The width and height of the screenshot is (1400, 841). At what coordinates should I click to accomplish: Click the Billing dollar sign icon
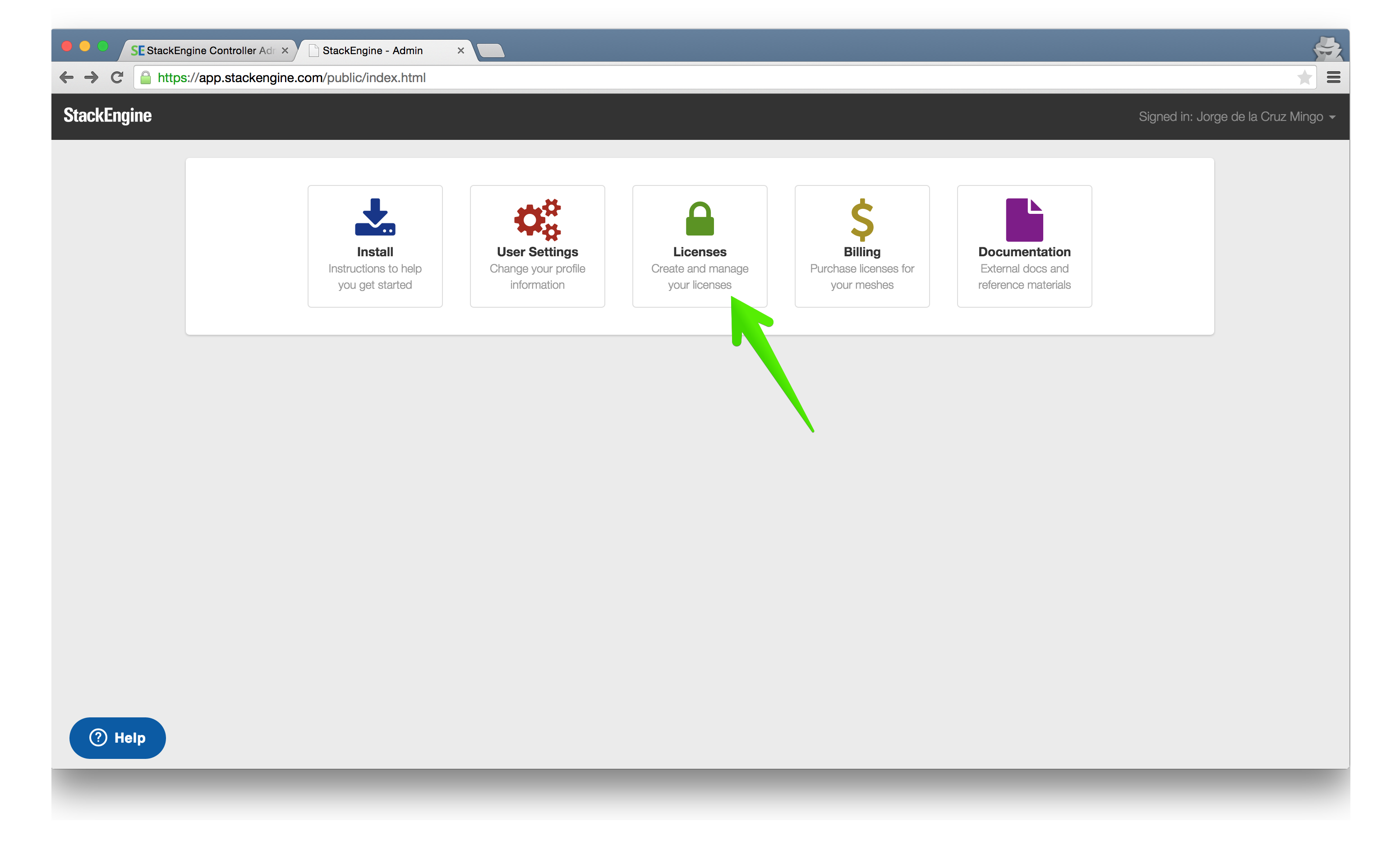862,220
